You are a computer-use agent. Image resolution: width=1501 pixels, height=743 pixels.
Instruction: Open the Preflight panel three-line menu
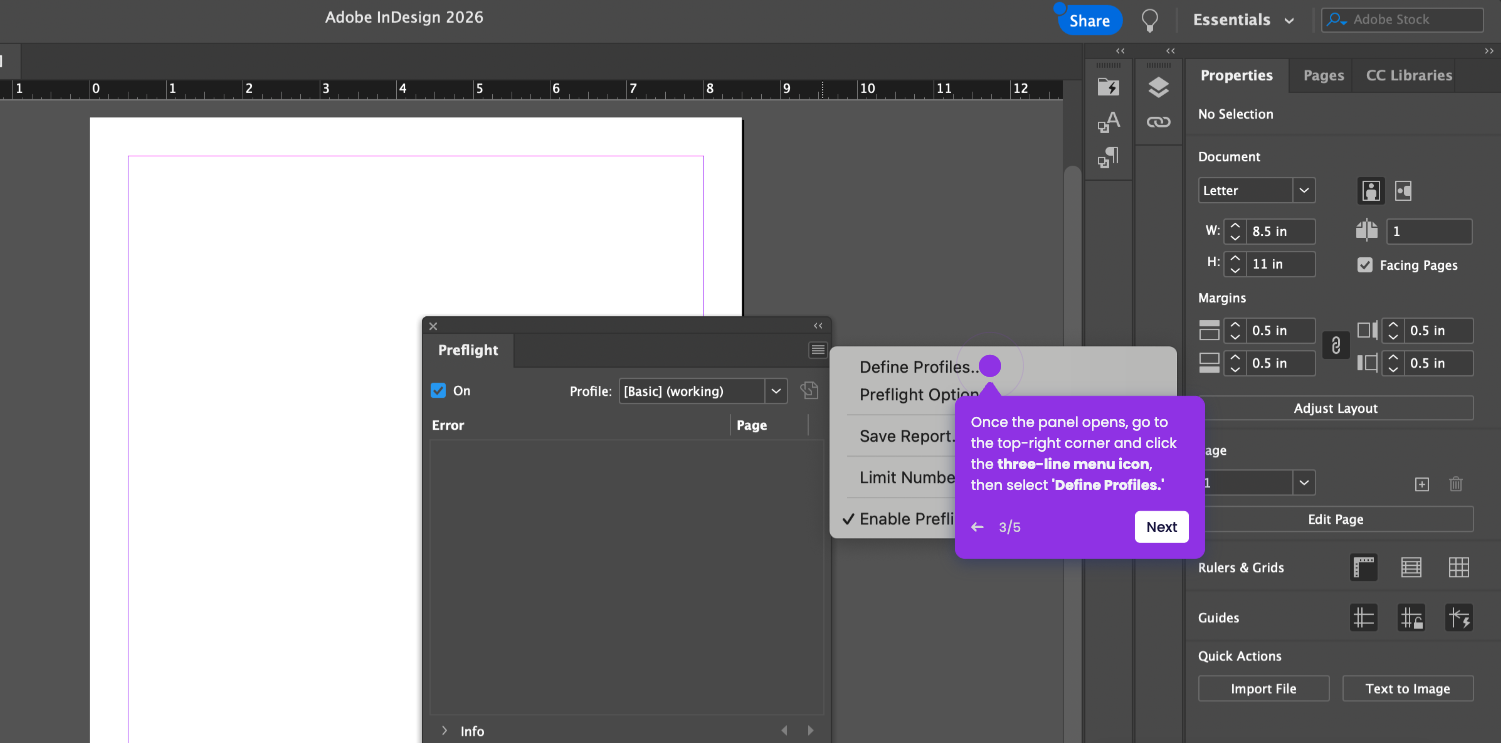pyautogui.click(x=818, y=350)
